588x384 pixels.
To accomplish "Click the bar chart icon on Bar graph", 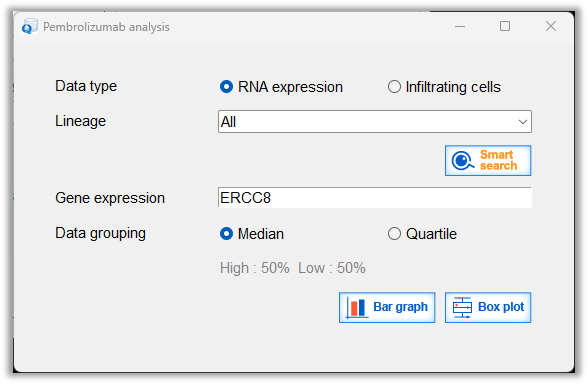I will pos(356,308).
